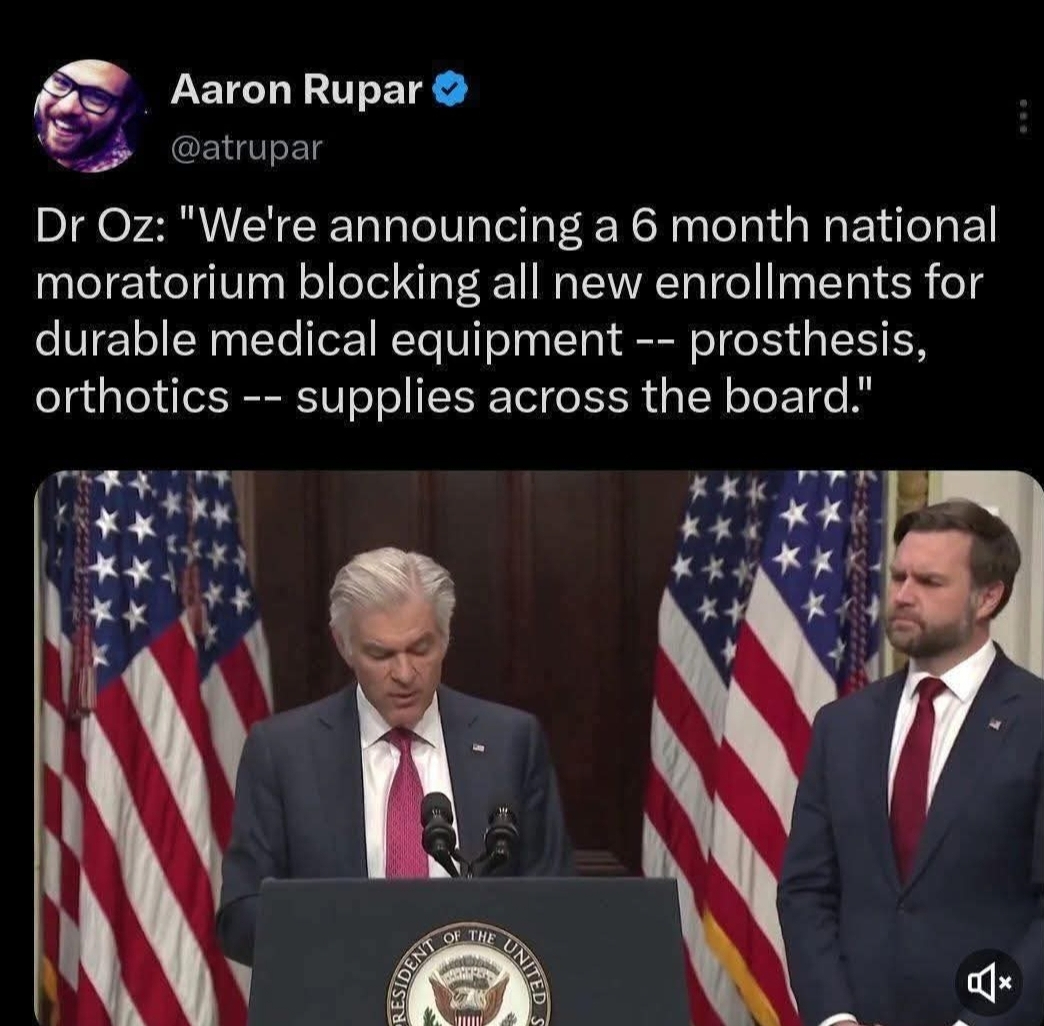Click the black microphones on the podium
Screen dimensions: 1044x1026
click(x=469, y=832)
